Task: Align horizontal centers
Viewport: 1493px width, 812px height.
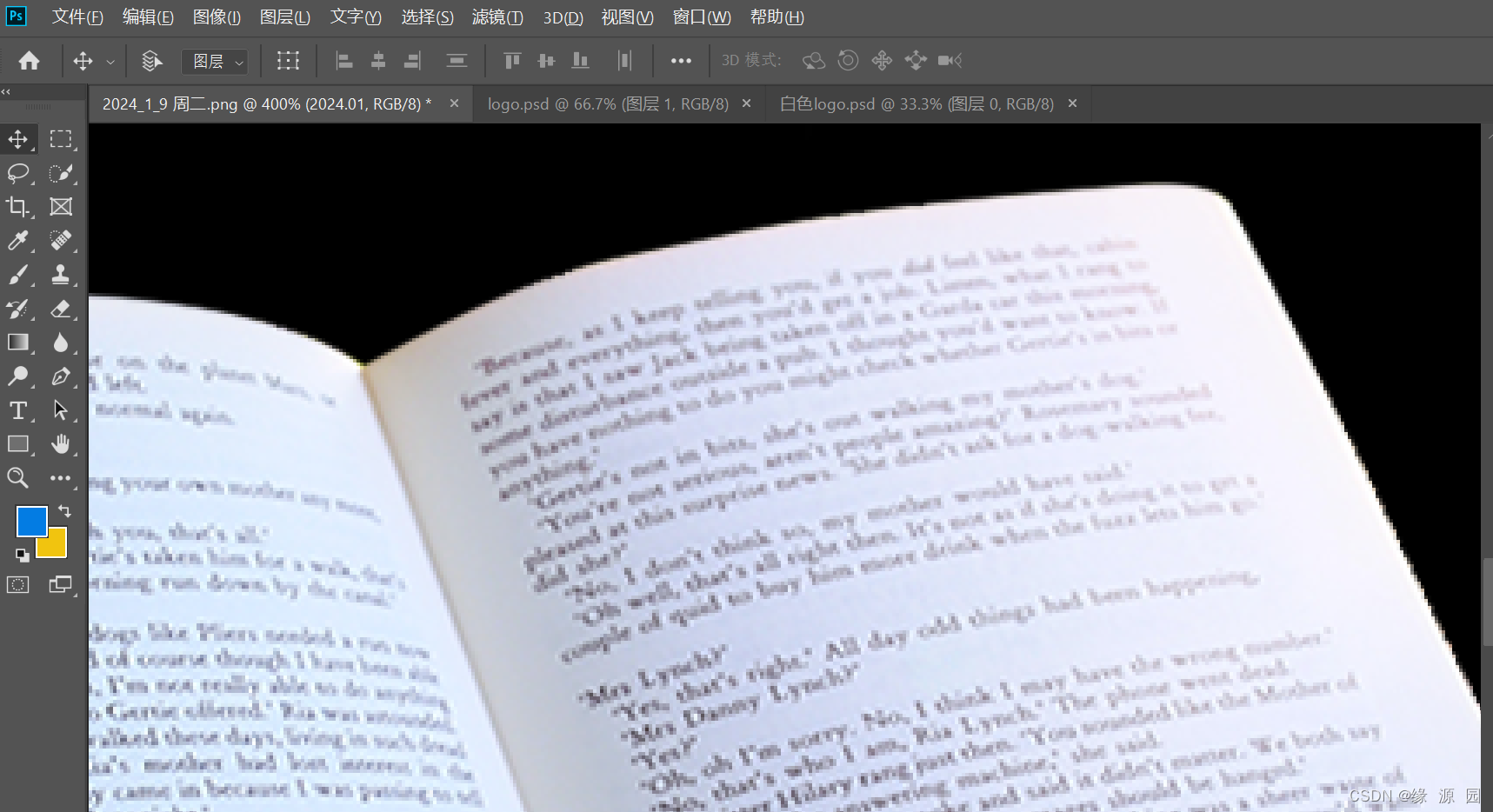Action: 378,61
